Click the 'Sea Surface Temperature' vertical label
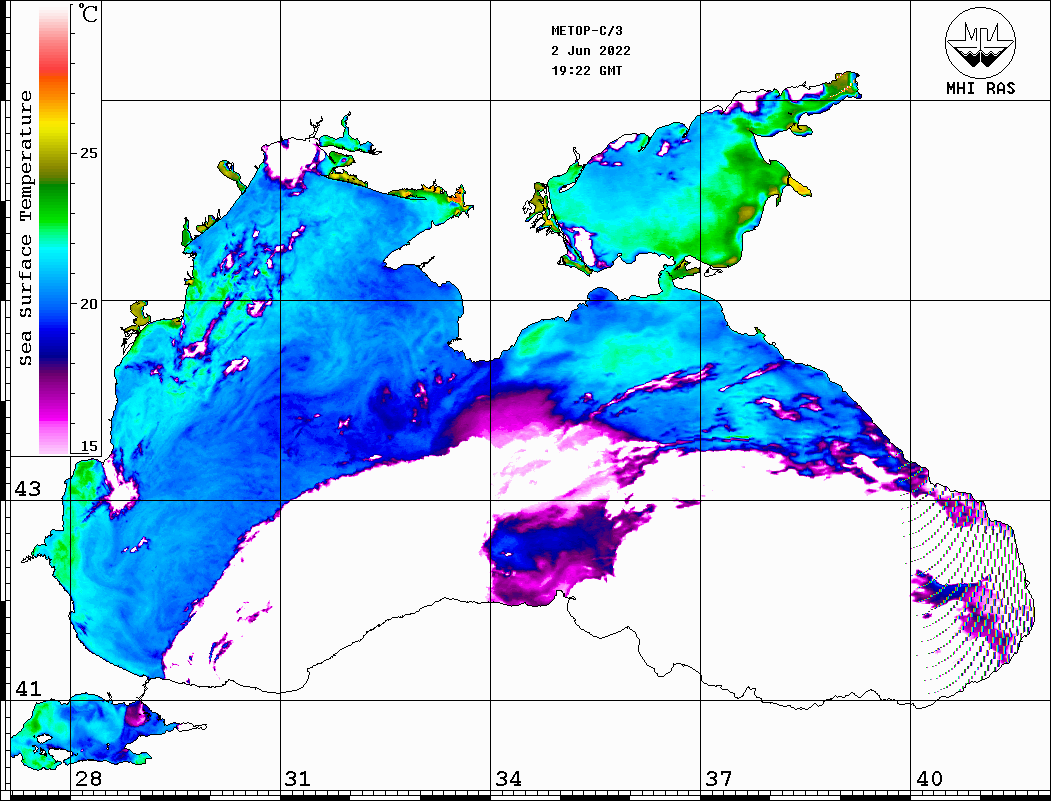1051x801 pixels. [25, 228]
